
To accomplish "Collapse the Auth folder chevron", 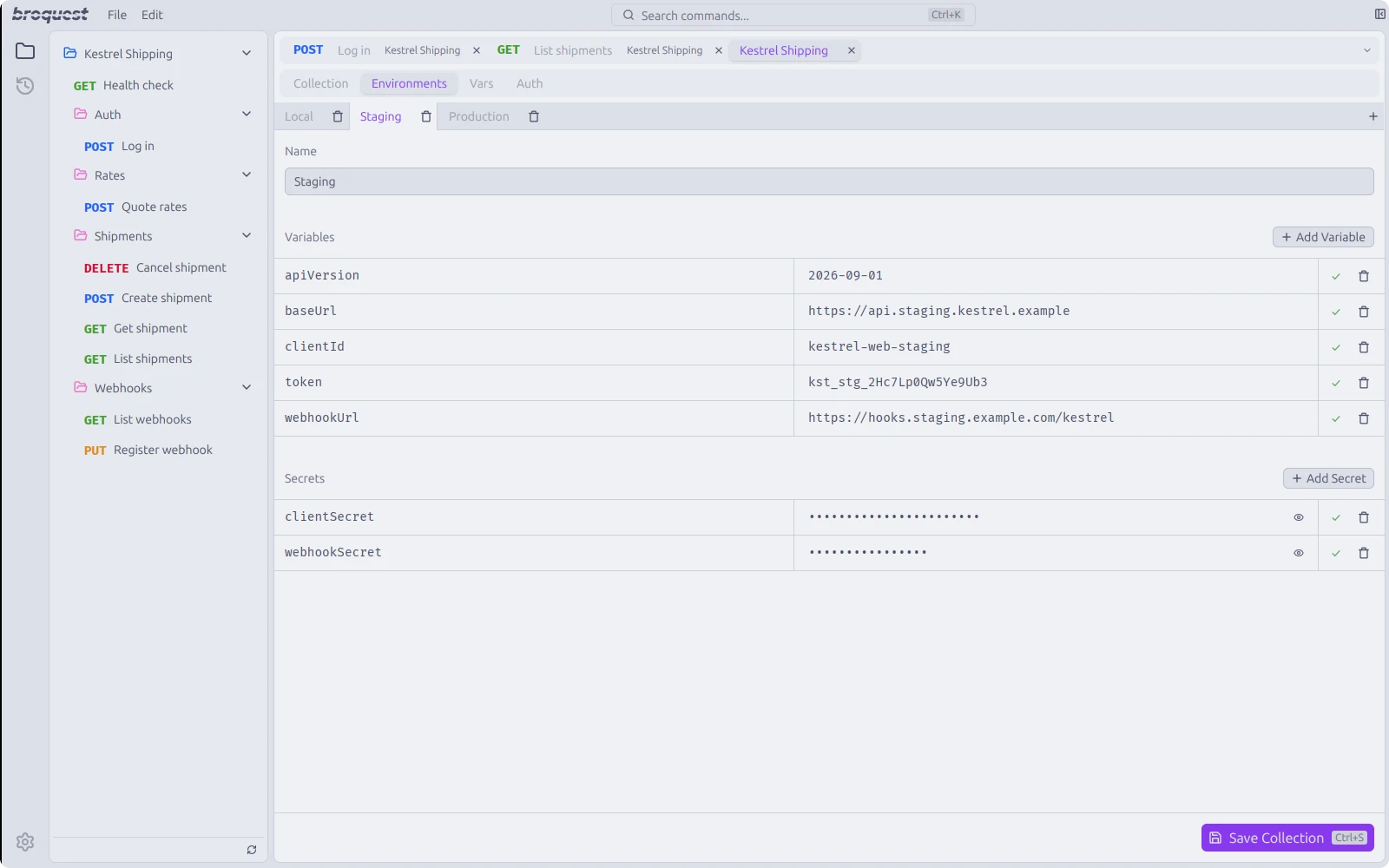I will pyautogui.click(x=247, y=114).
